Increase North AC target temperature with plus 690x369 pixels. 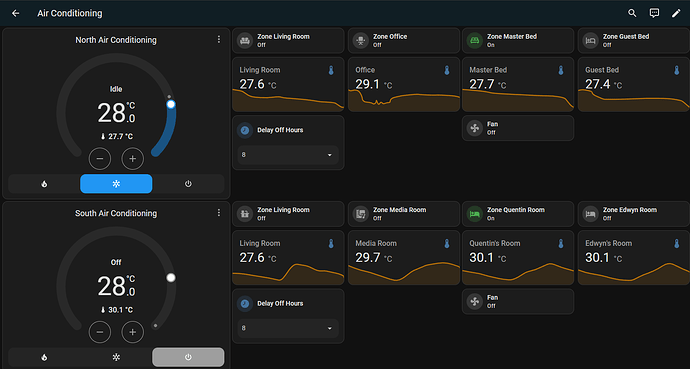point(132,159)
